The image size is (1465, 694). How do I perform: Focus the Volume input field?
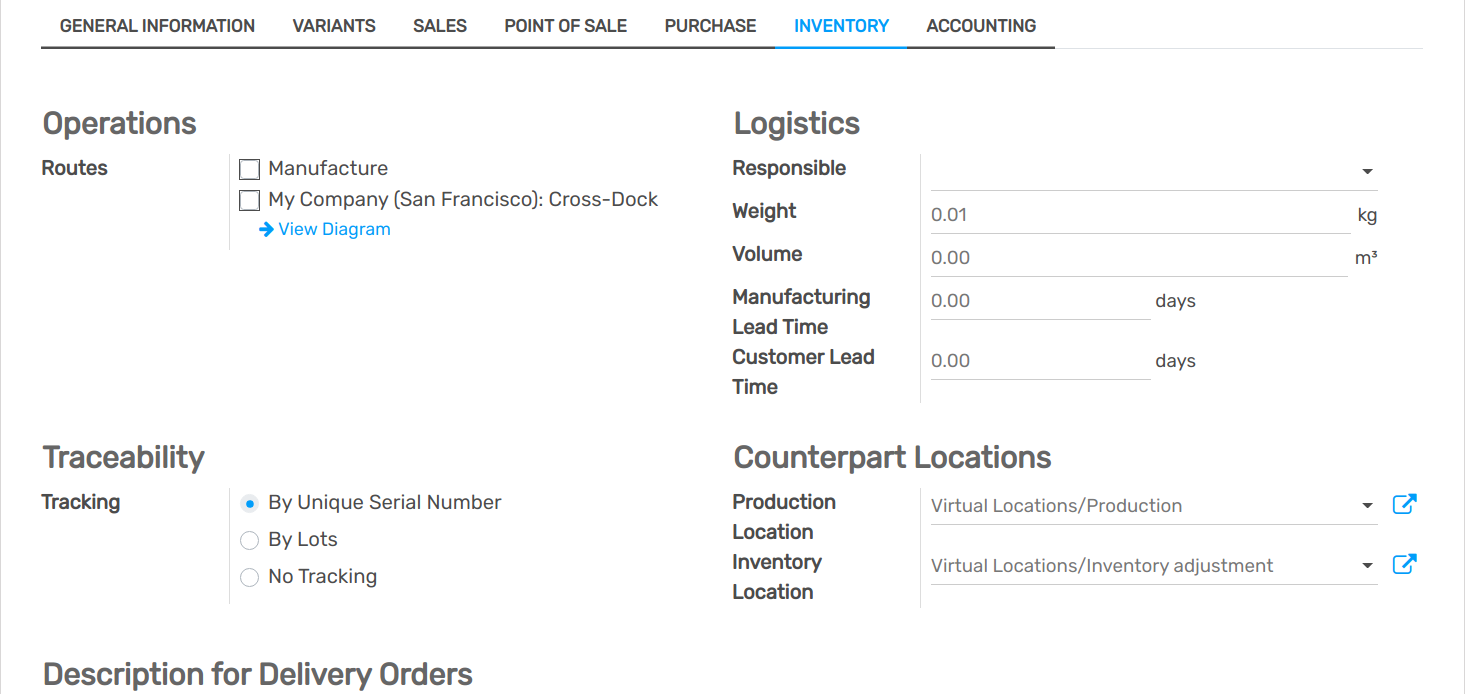click(1139, 258)
